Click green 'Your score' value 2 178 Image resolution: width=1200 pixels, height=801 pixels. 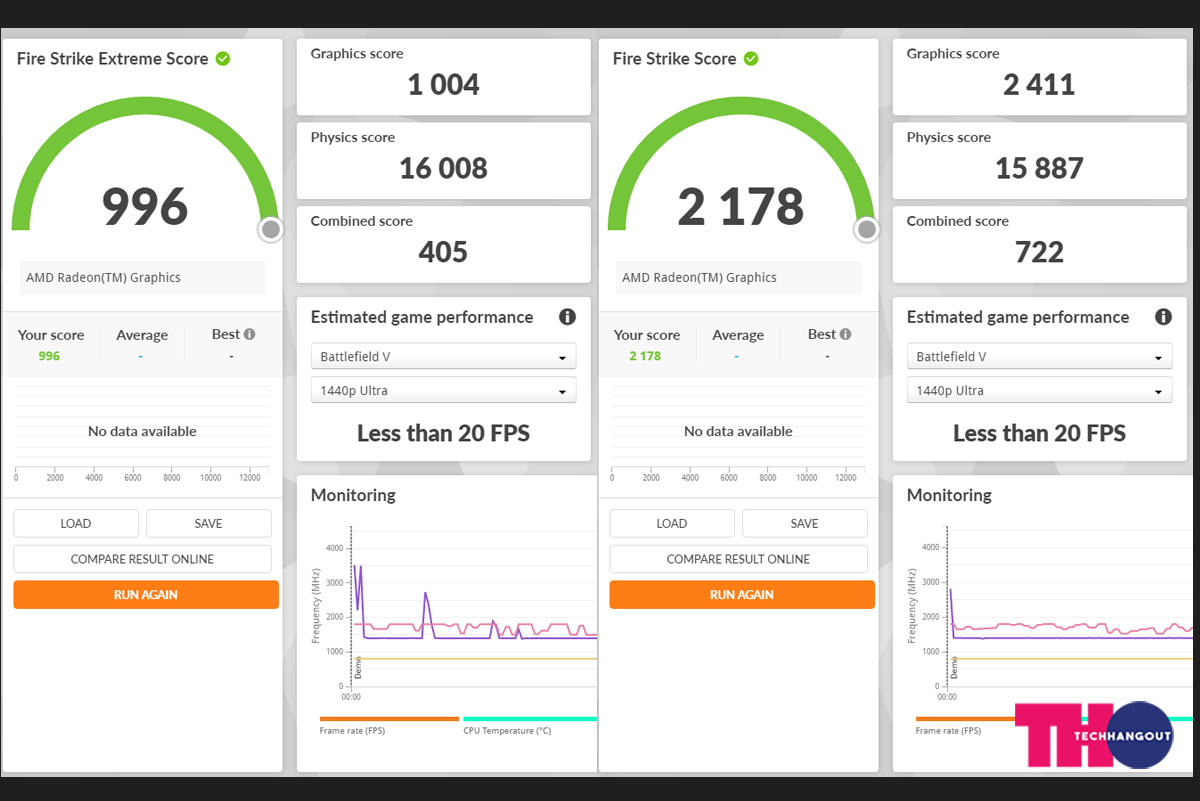tap(645, 356)
